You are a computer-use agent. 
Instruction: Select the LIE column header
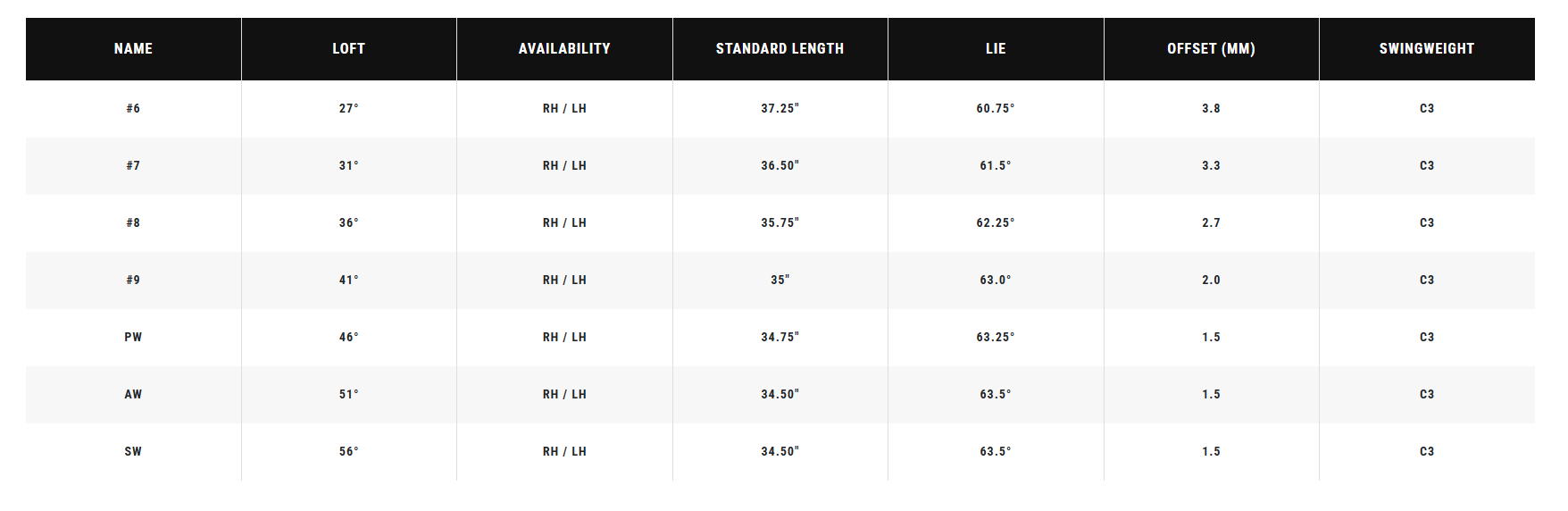pos(996,49)
